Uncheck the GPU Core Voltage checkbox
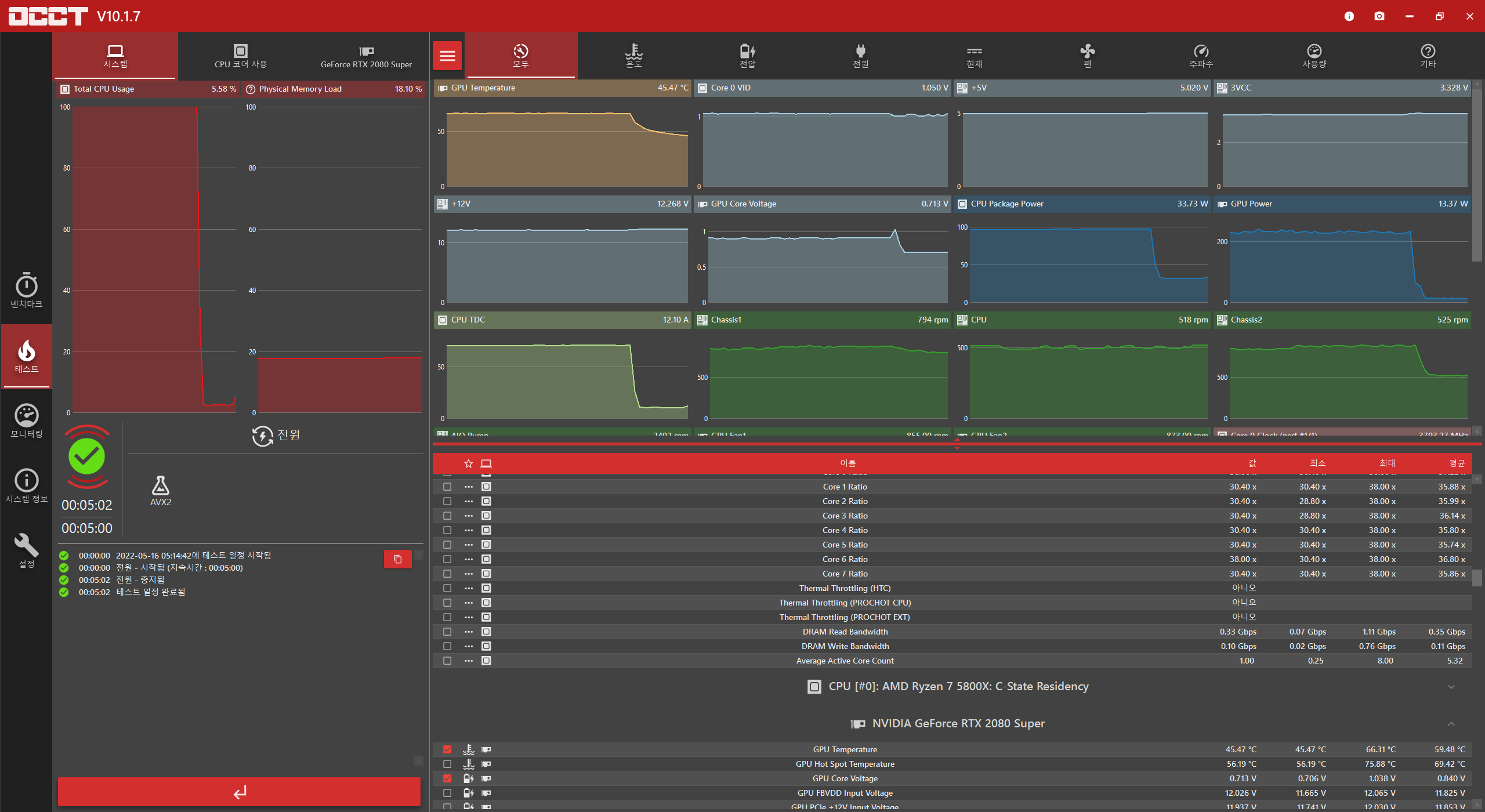 coord(447,778)
